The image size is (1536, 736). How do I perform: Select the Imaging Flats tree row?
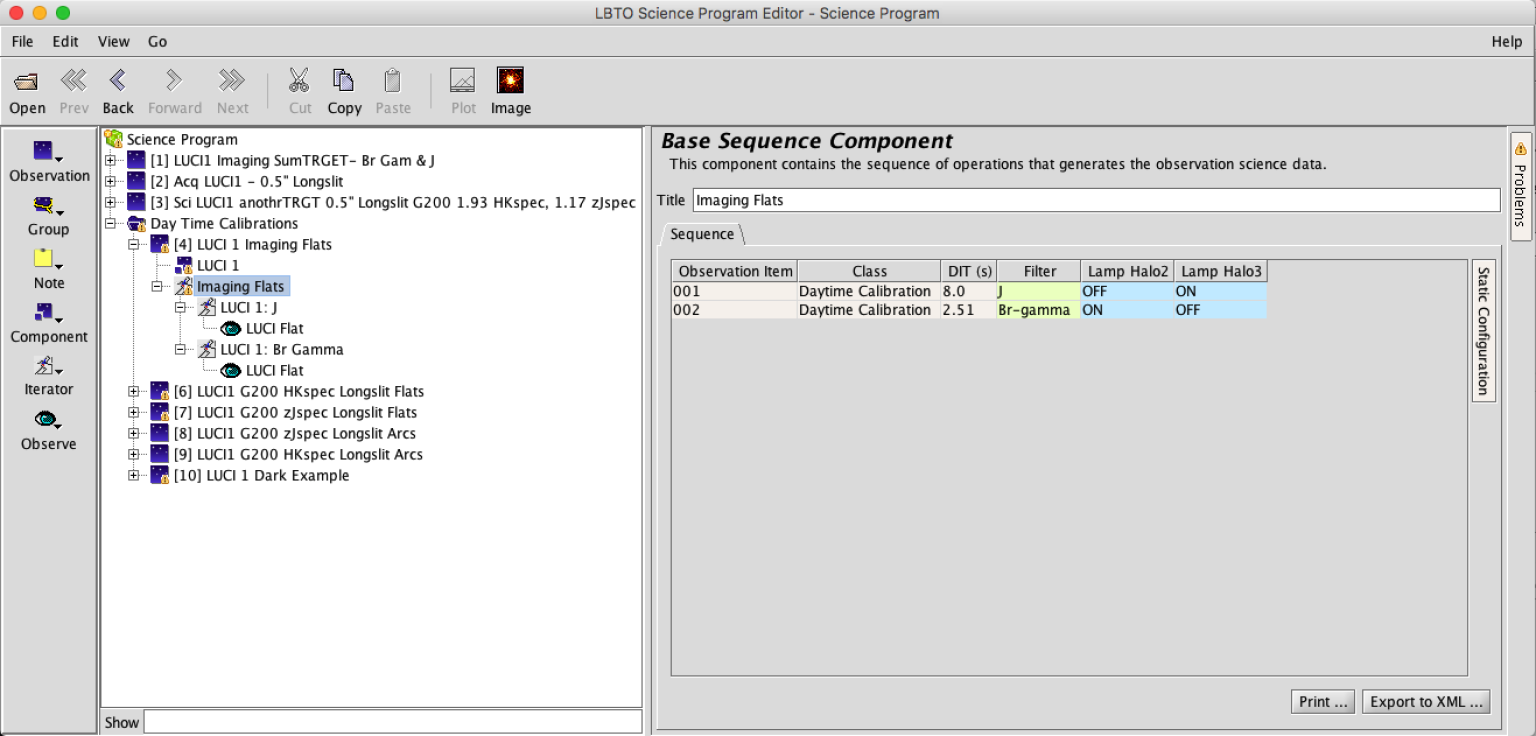[240, 286]
